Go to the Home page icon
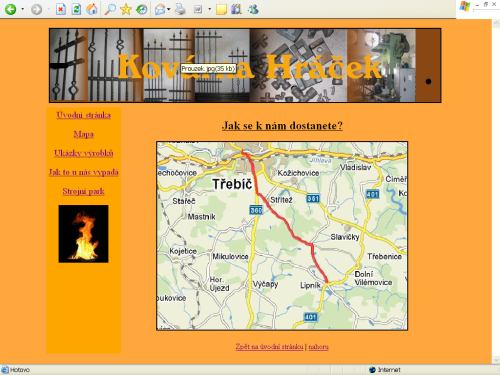 click(x=92, y=9)
